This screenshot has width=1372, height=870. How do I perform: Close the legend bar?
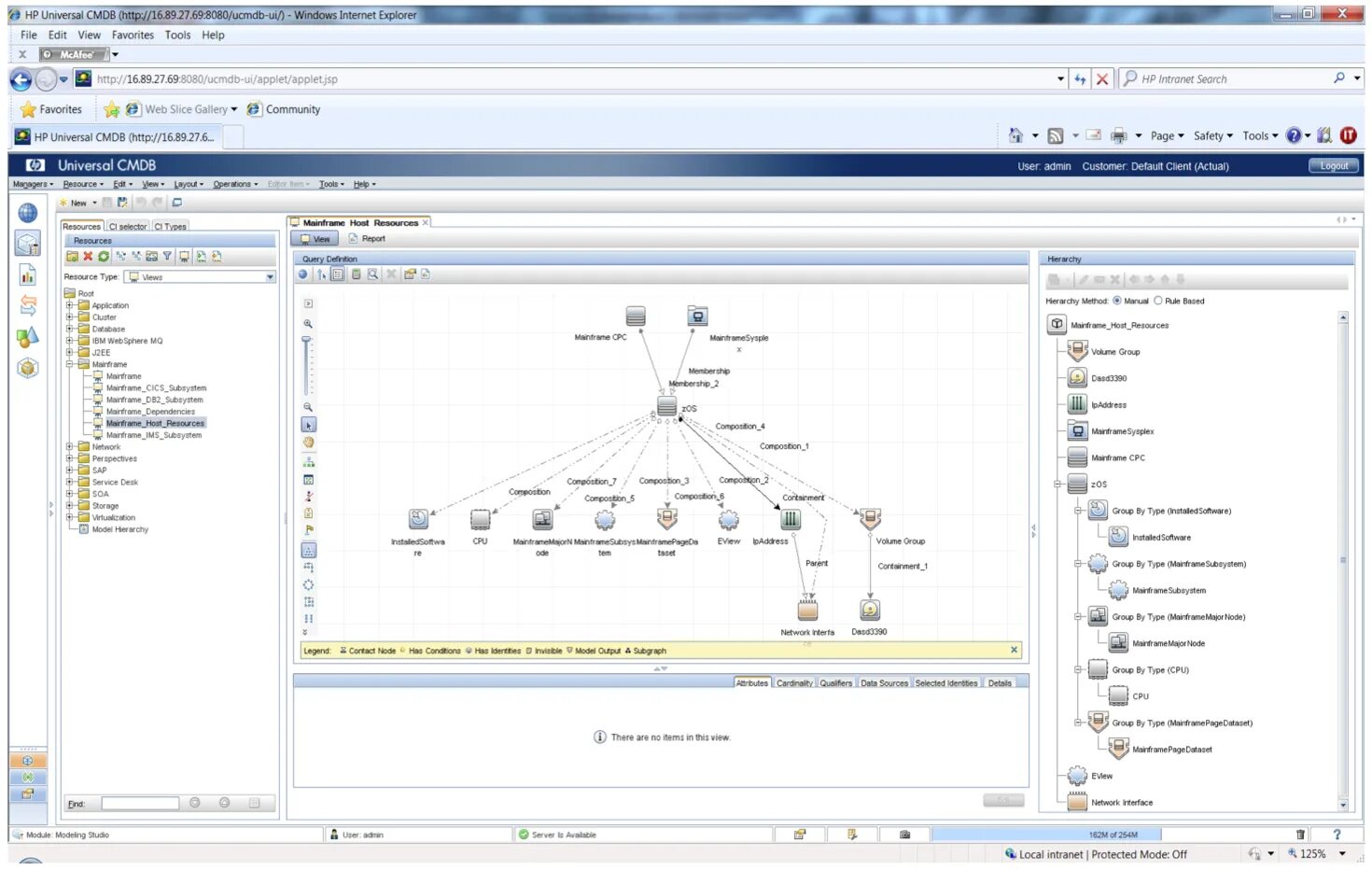pos(1014,650)
